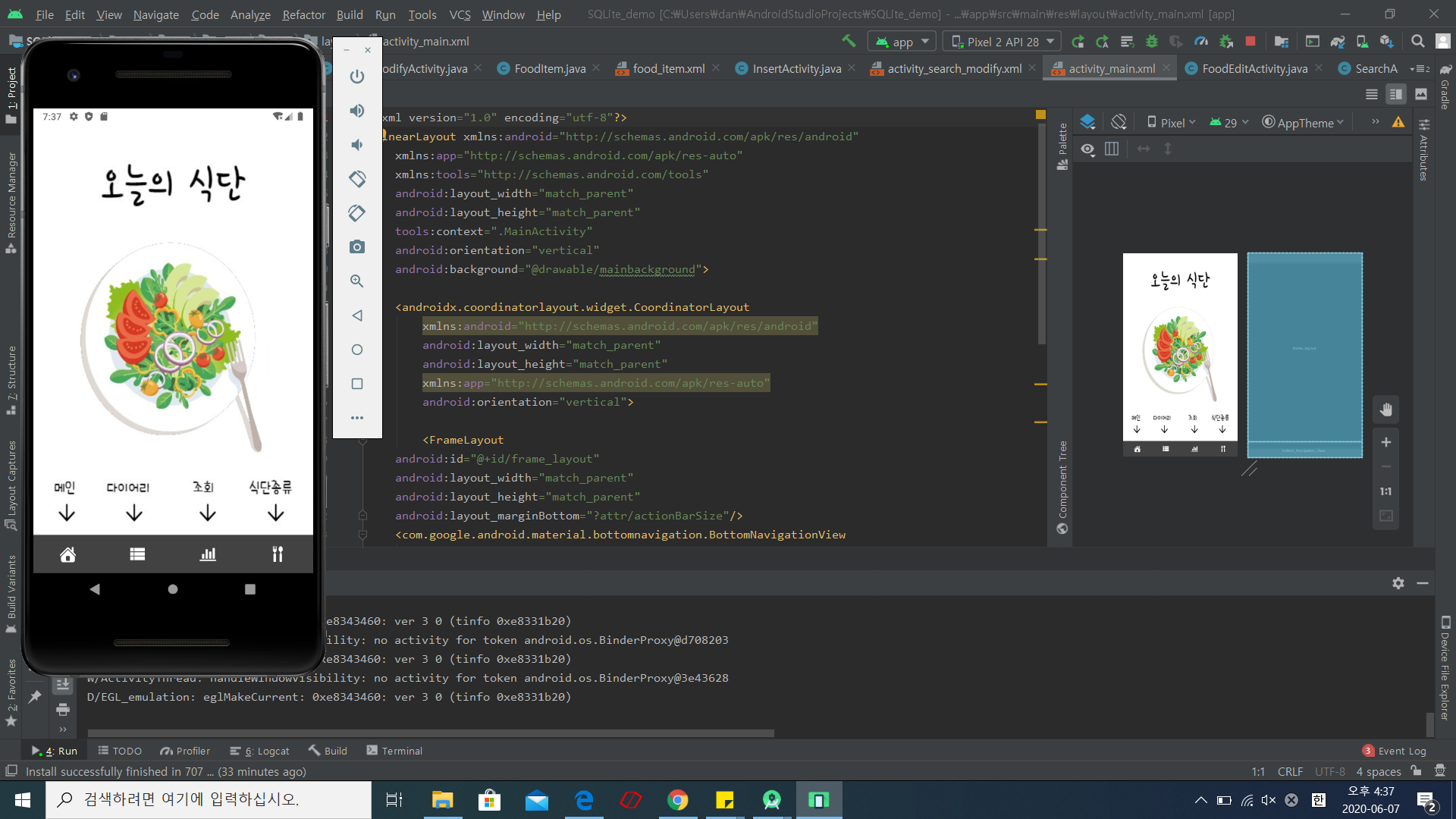The height and width of the screenshot is (819, 1456).
Task: Click emulator rotate left icon
Action: click(357, 179)
